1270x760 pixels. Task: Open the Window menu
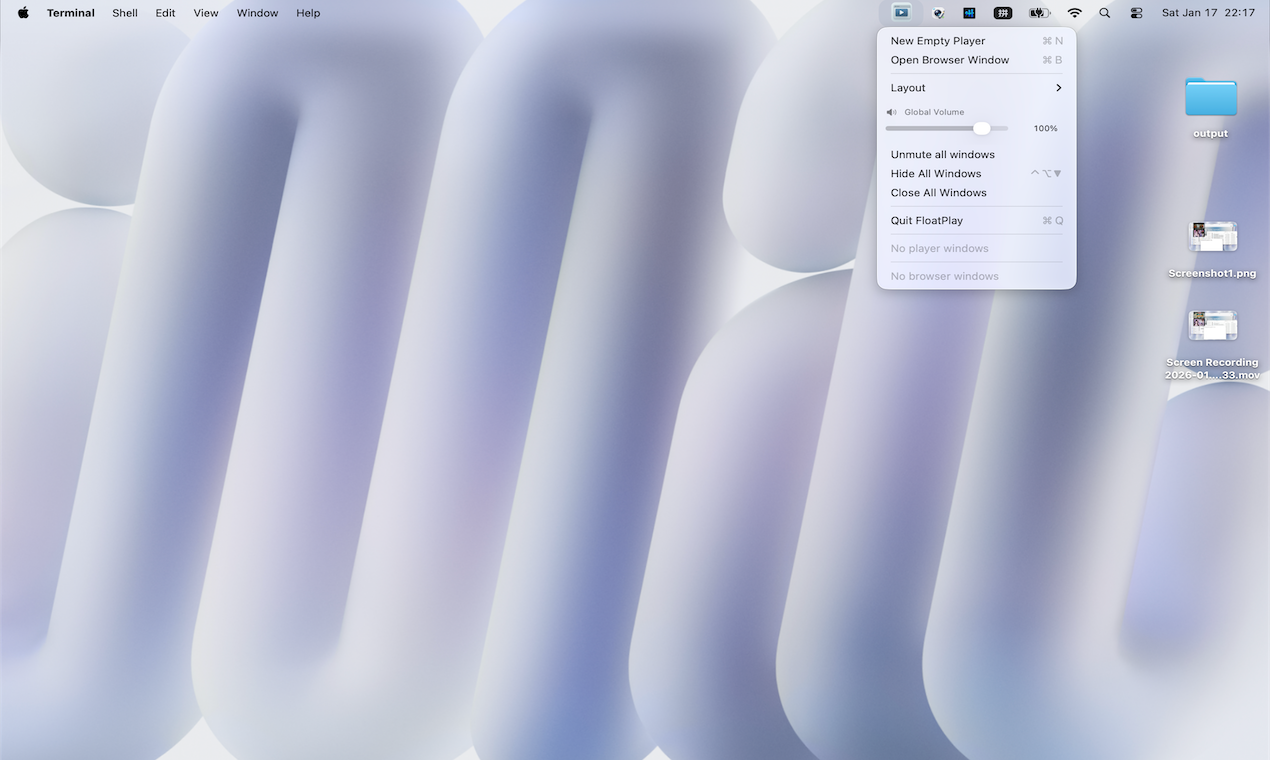[257, 13]
